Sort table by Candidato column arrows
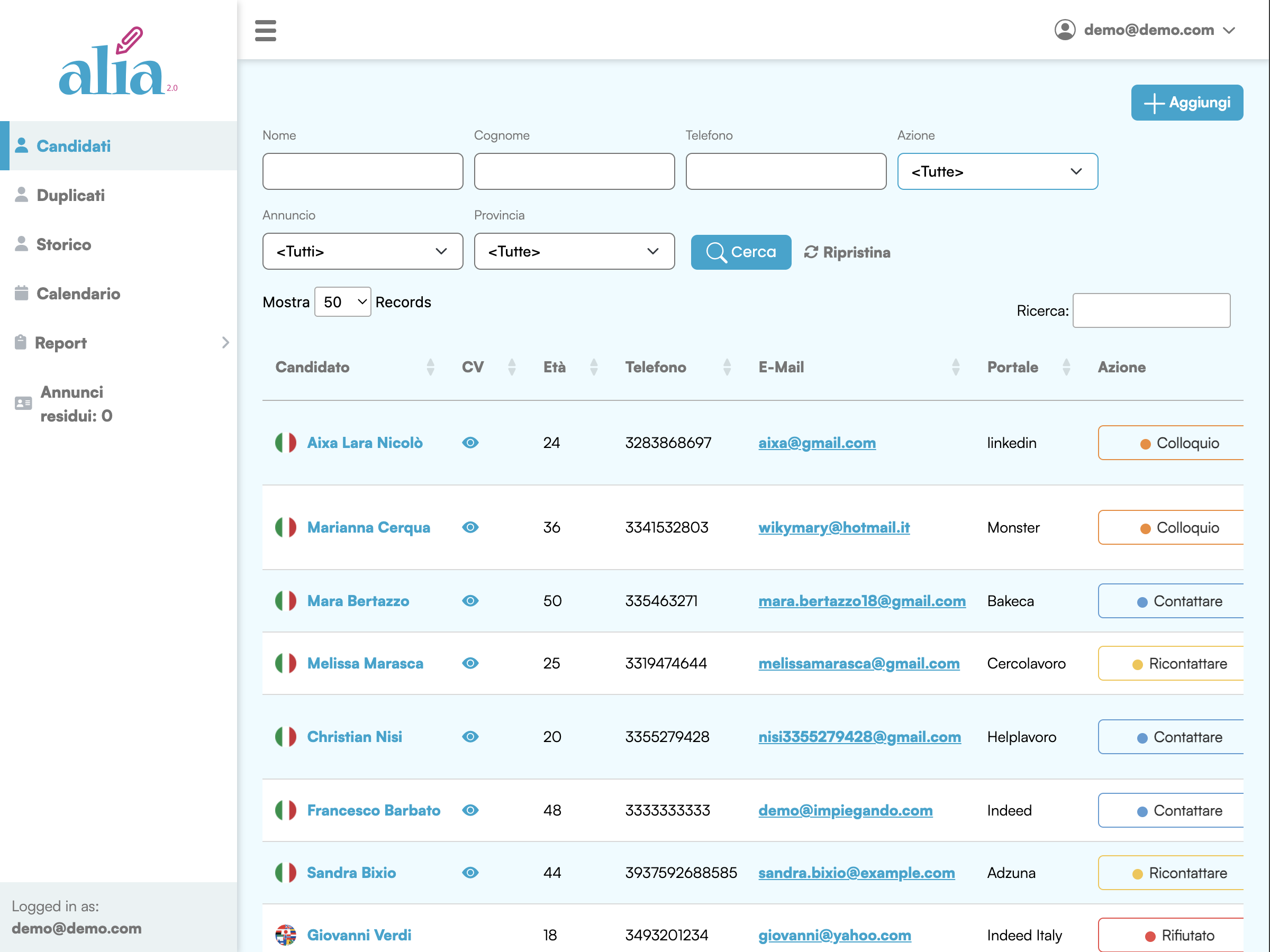1270x952 pixels. coord(430,367)
